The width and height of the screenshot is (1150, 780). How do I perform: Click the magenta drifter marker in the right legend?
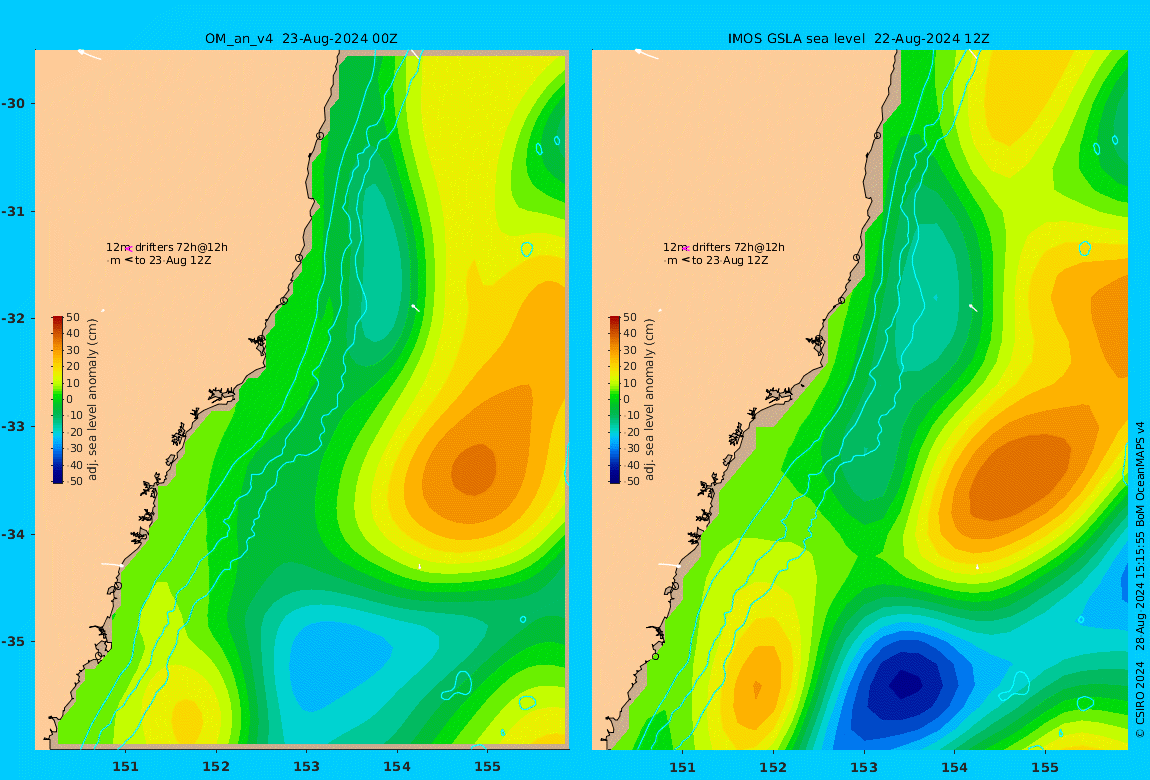685,249
